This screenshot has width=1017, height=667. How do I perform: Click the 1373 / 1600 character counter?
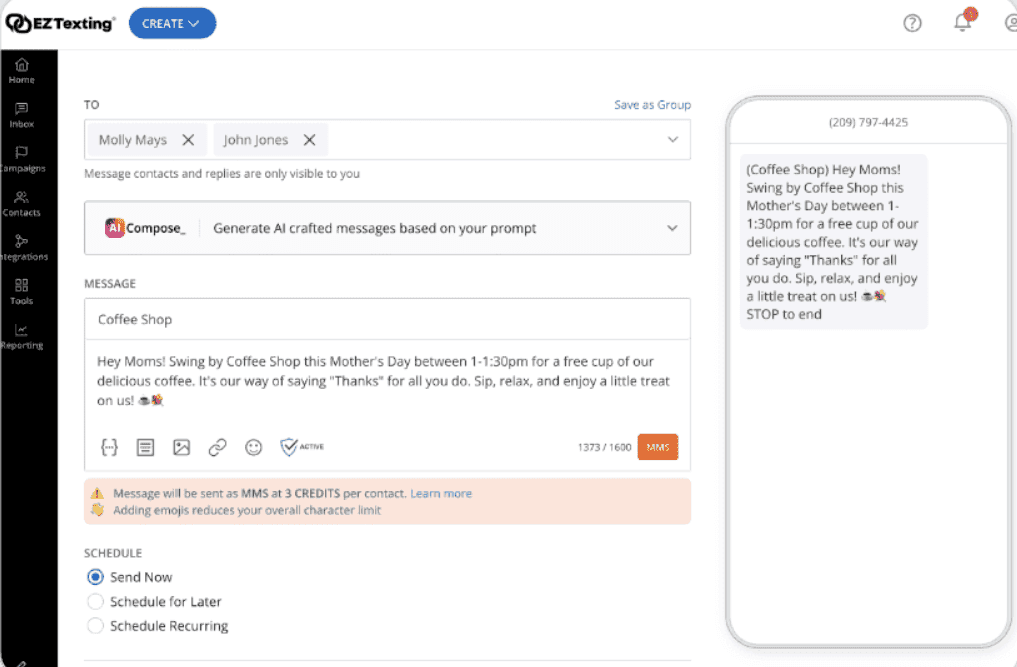(x=604, y=447)
